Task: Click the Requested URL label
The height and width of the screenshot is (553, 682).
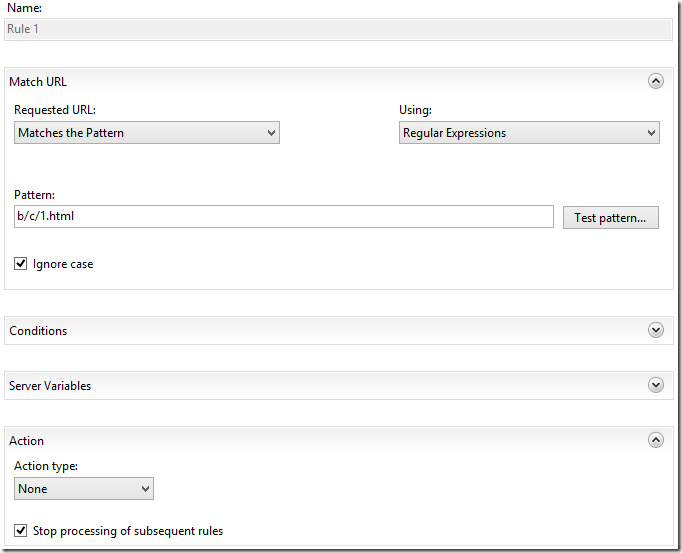Action: (55, 110)
